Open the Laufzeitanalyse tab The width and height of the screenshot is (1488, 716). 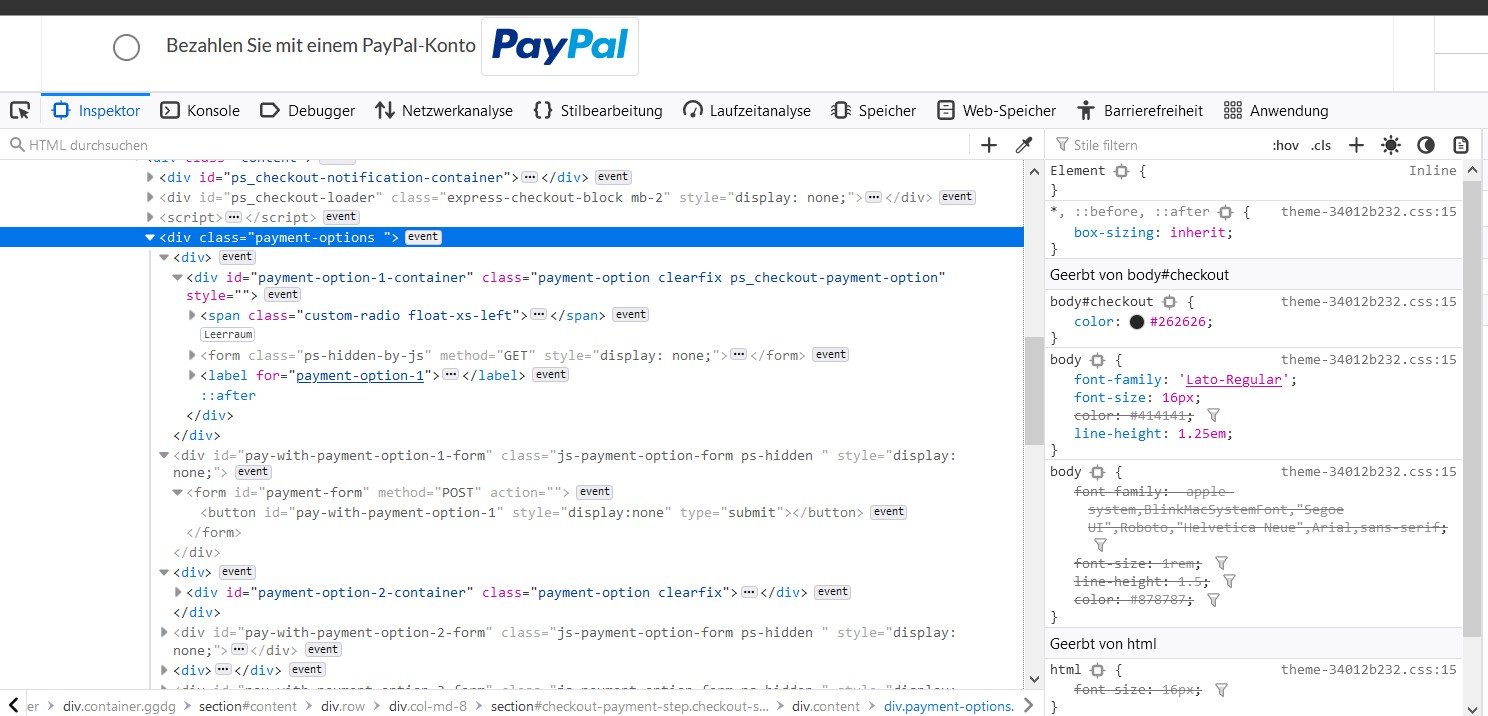[x=747, y=110]
